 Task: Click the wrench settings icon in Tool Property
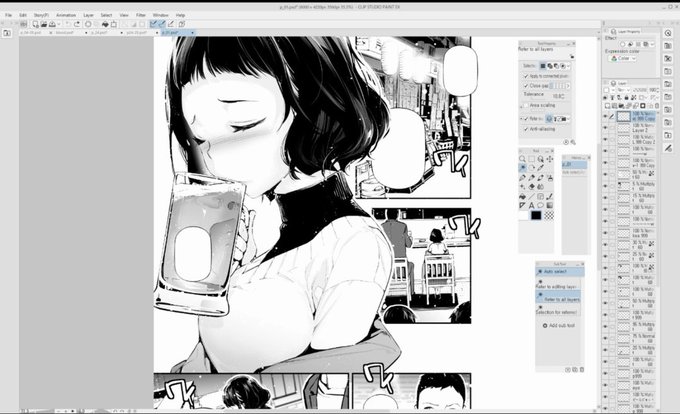click(x=573, y=142)
